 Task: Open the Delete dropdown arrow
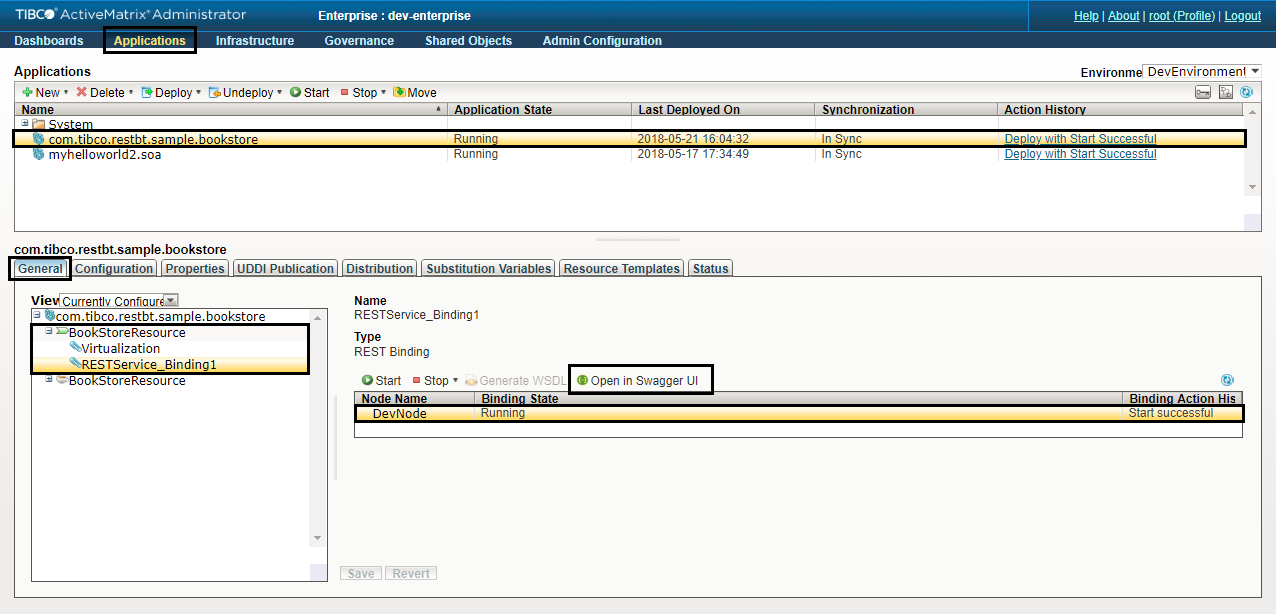131,93
